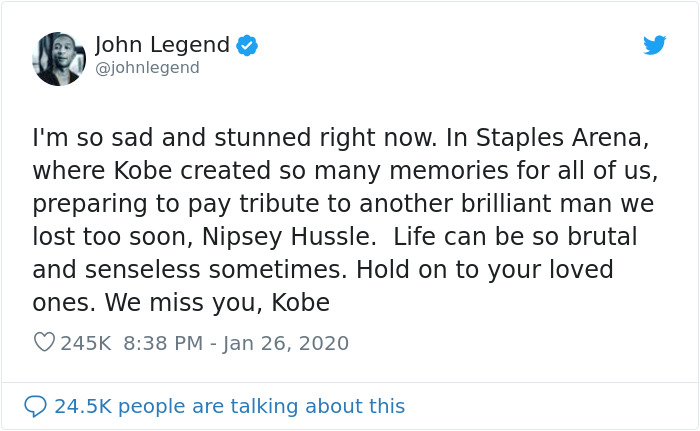Click the 245K likes count

tap(85, 343)
